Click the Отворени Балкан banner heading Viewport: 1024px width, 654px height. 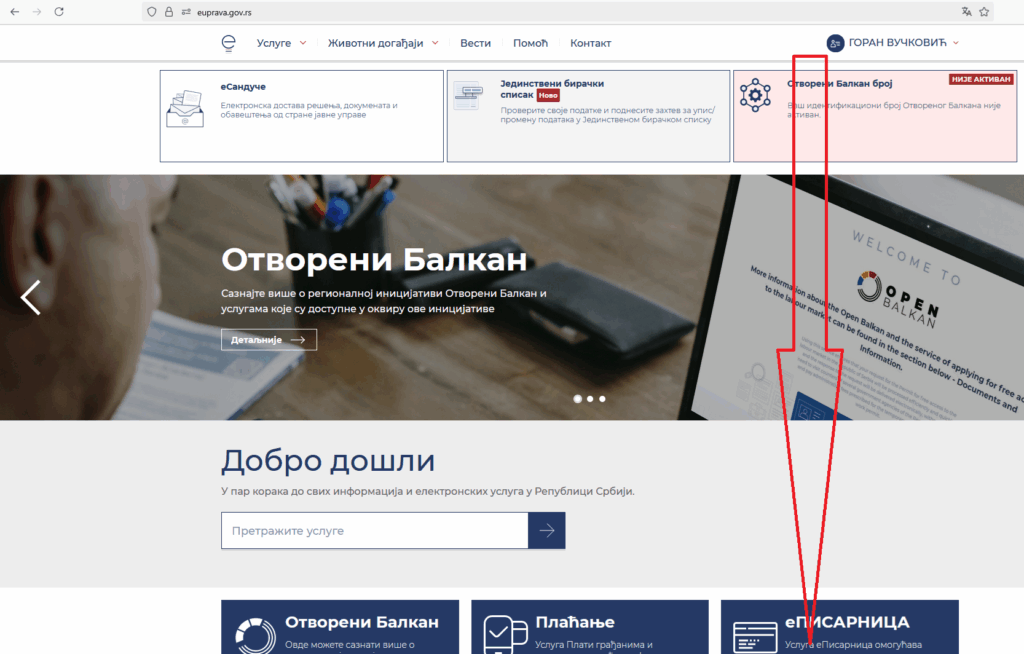(374, 259)
